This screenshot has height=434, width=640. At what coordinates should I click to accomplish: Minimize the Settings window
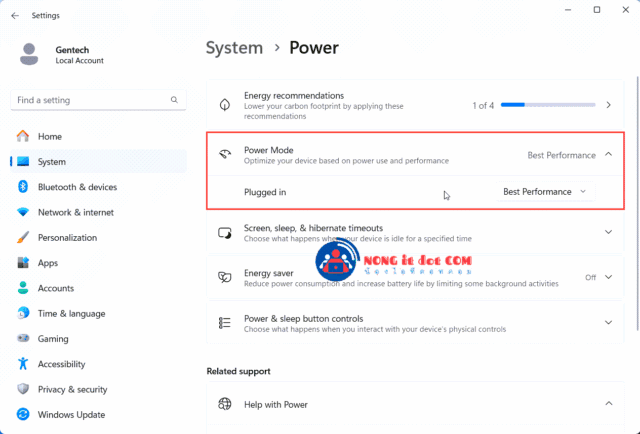click(x=568, y=10)
